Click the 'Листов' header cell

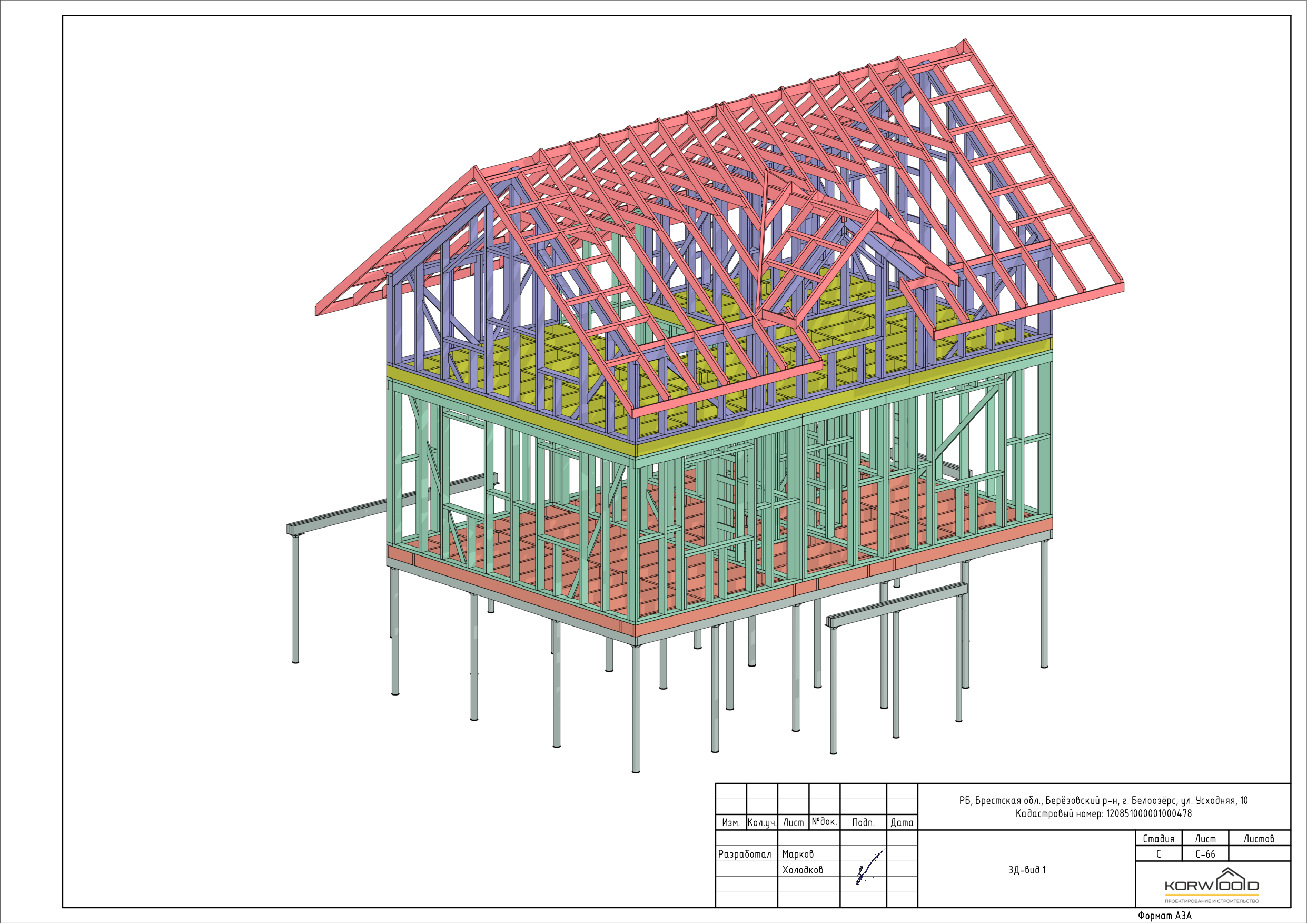[x=1259, y=839]
